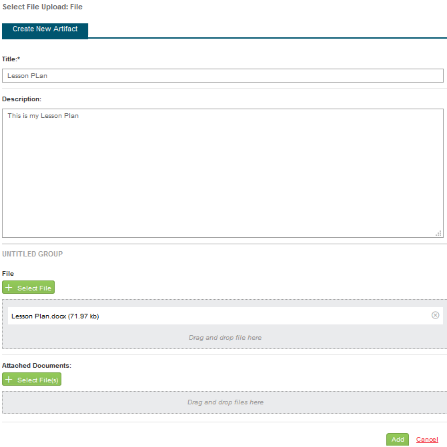This screenshot has width=447, height=447.
Task: Click the Attached Documents label
Action: click(x=37, y=366)
